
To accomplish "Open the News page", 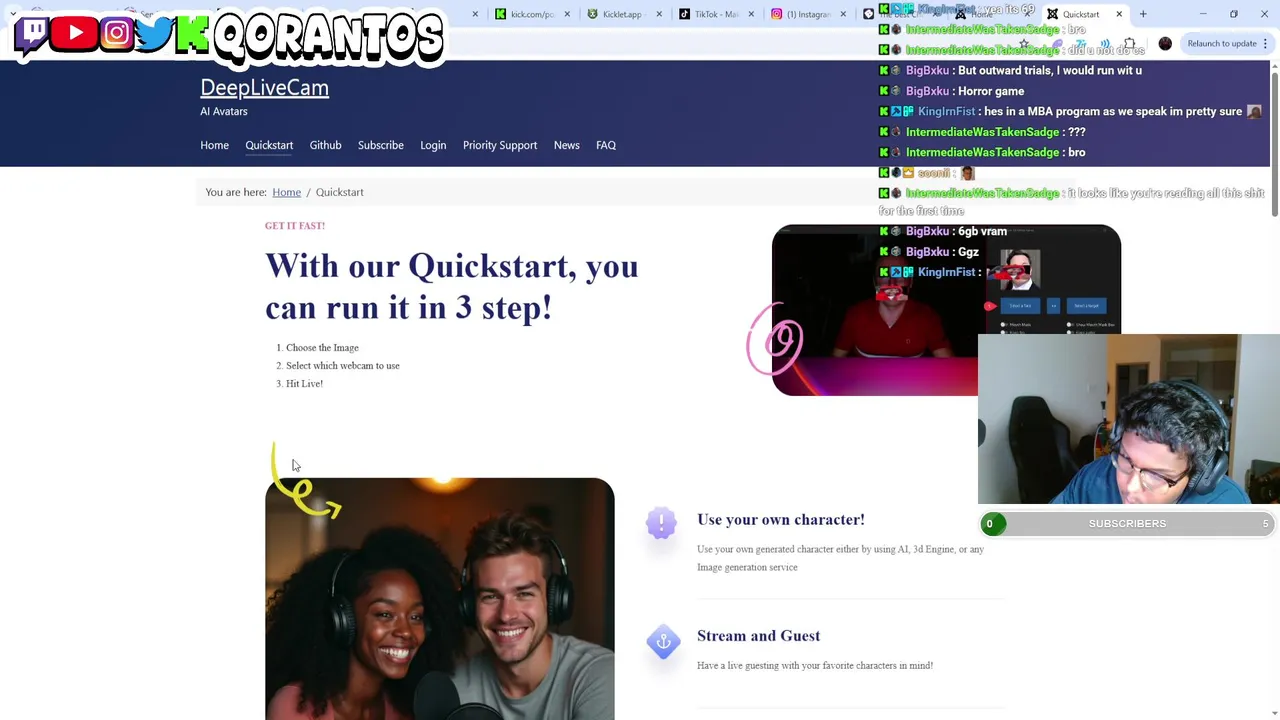I will [x=566, y=145].
